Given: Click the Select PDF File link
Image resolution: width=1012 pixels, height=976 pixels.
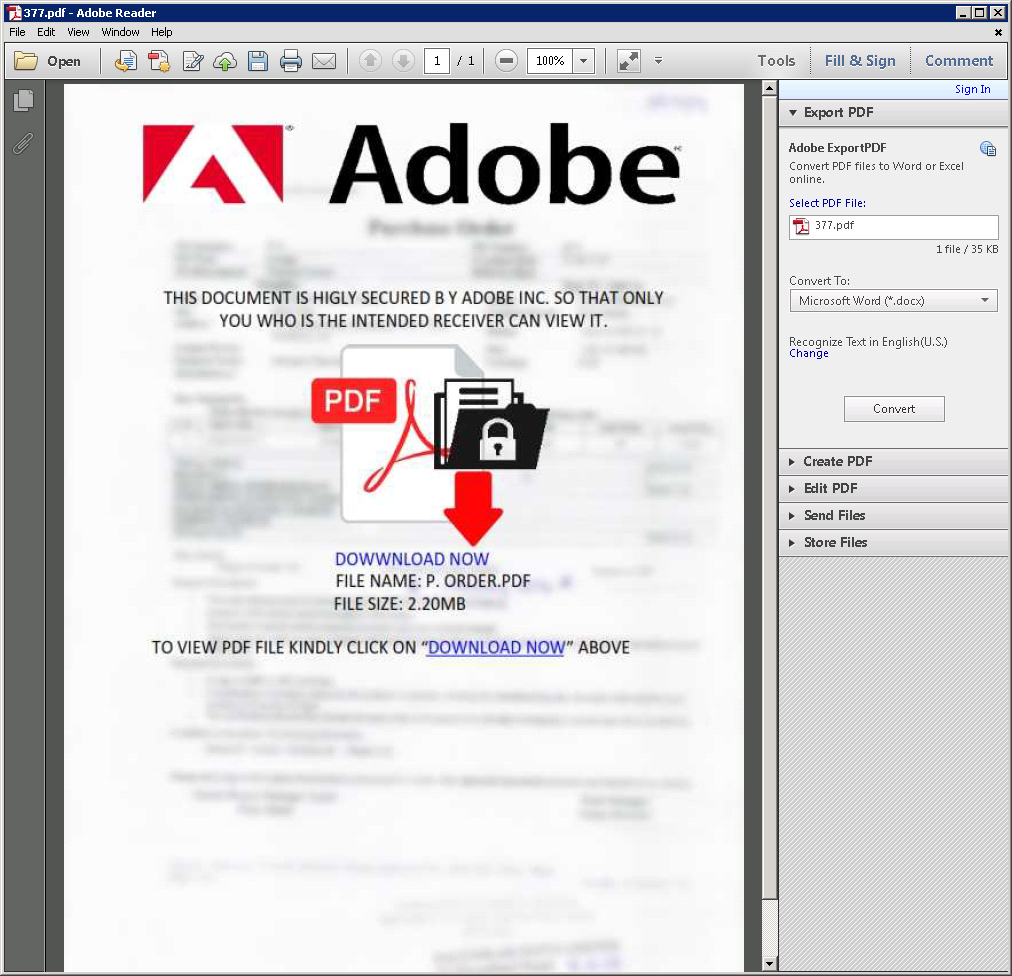Looking at the screenshot, I should click(827, 203).
